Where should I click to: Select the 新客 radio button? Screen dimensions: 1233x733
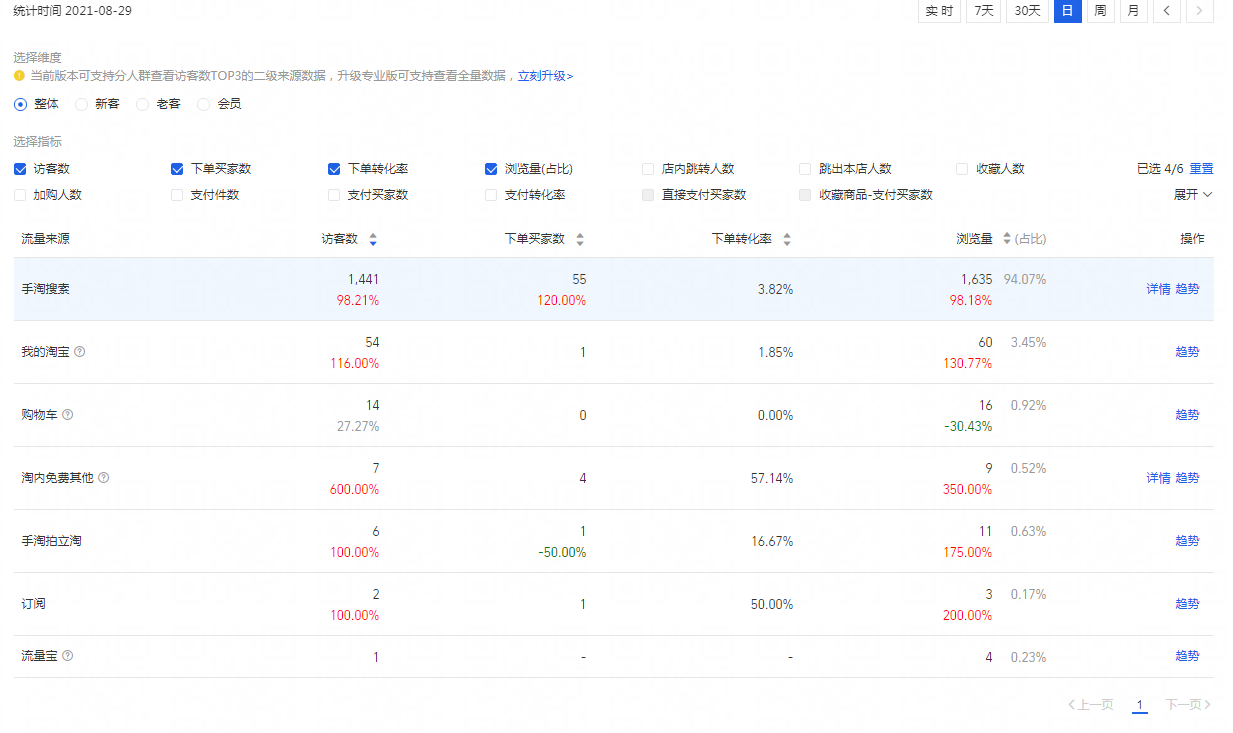[x=81, y=104]
